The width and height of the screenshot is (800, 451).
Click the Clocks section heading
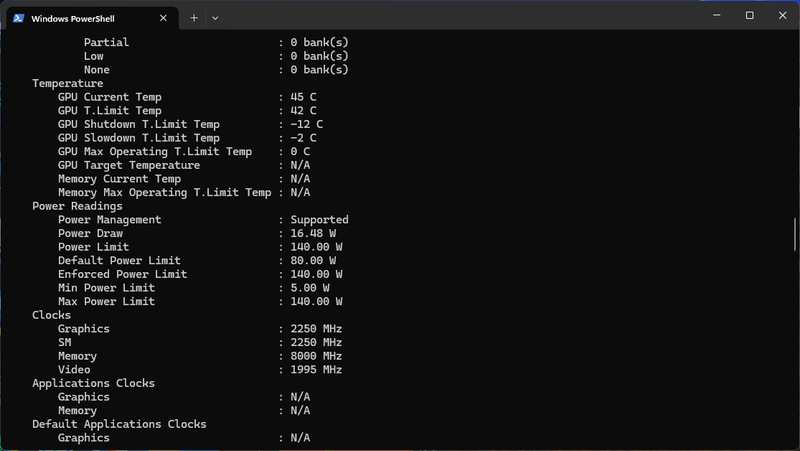point(54,315)
